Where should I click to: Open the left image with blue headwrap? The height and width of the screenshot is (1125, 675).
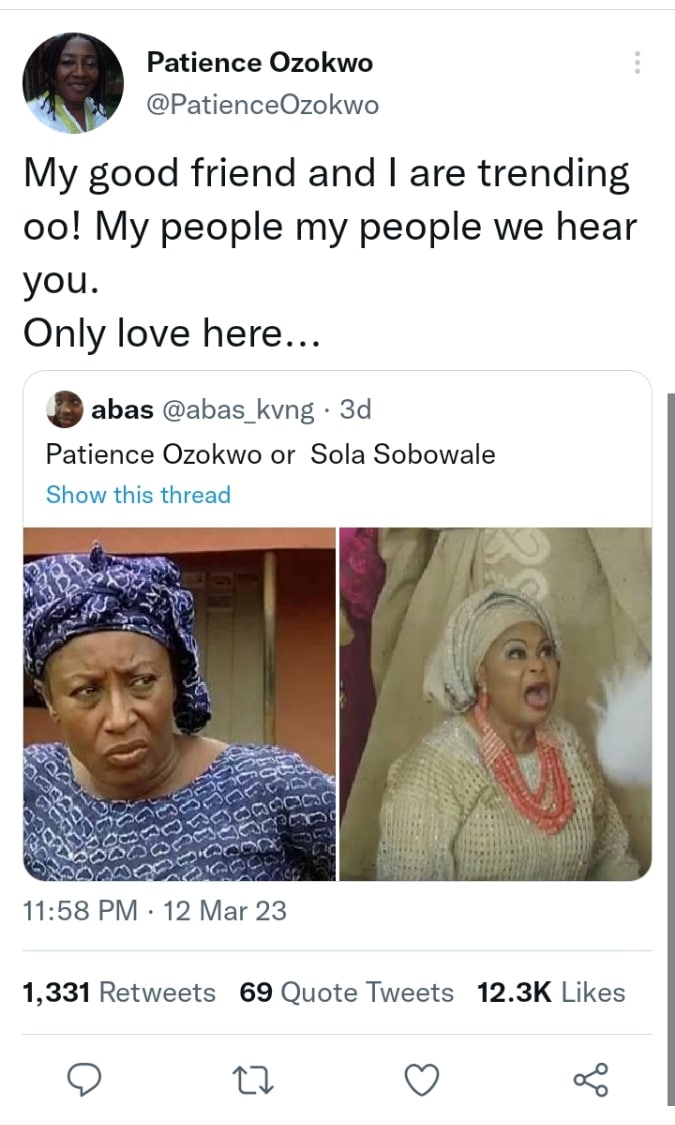[x=180, y=704]
